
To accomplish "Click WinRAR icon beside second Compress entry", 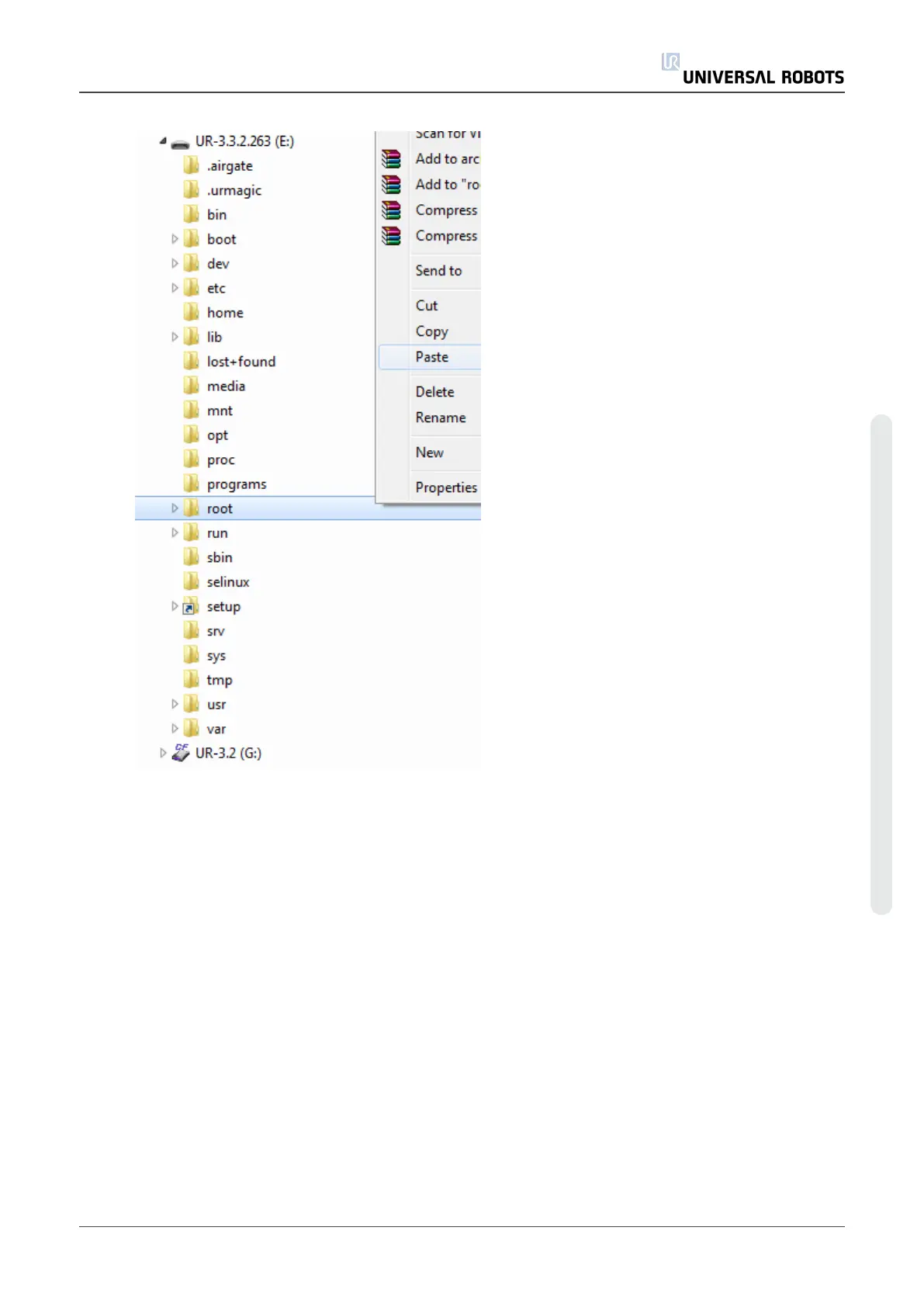I will point(392,236).
